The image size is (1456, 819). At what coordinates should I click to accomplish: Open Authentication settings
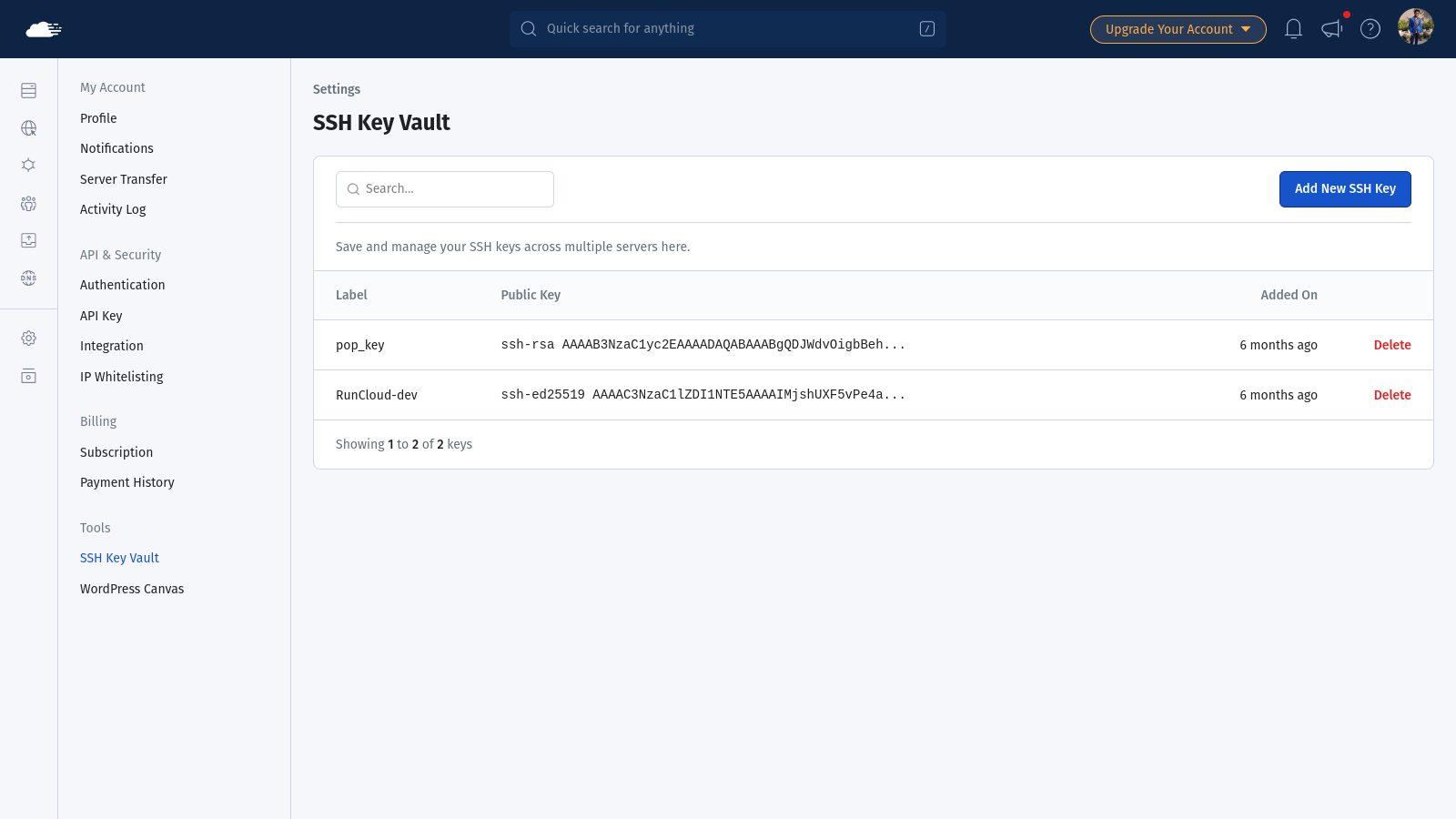123,285
